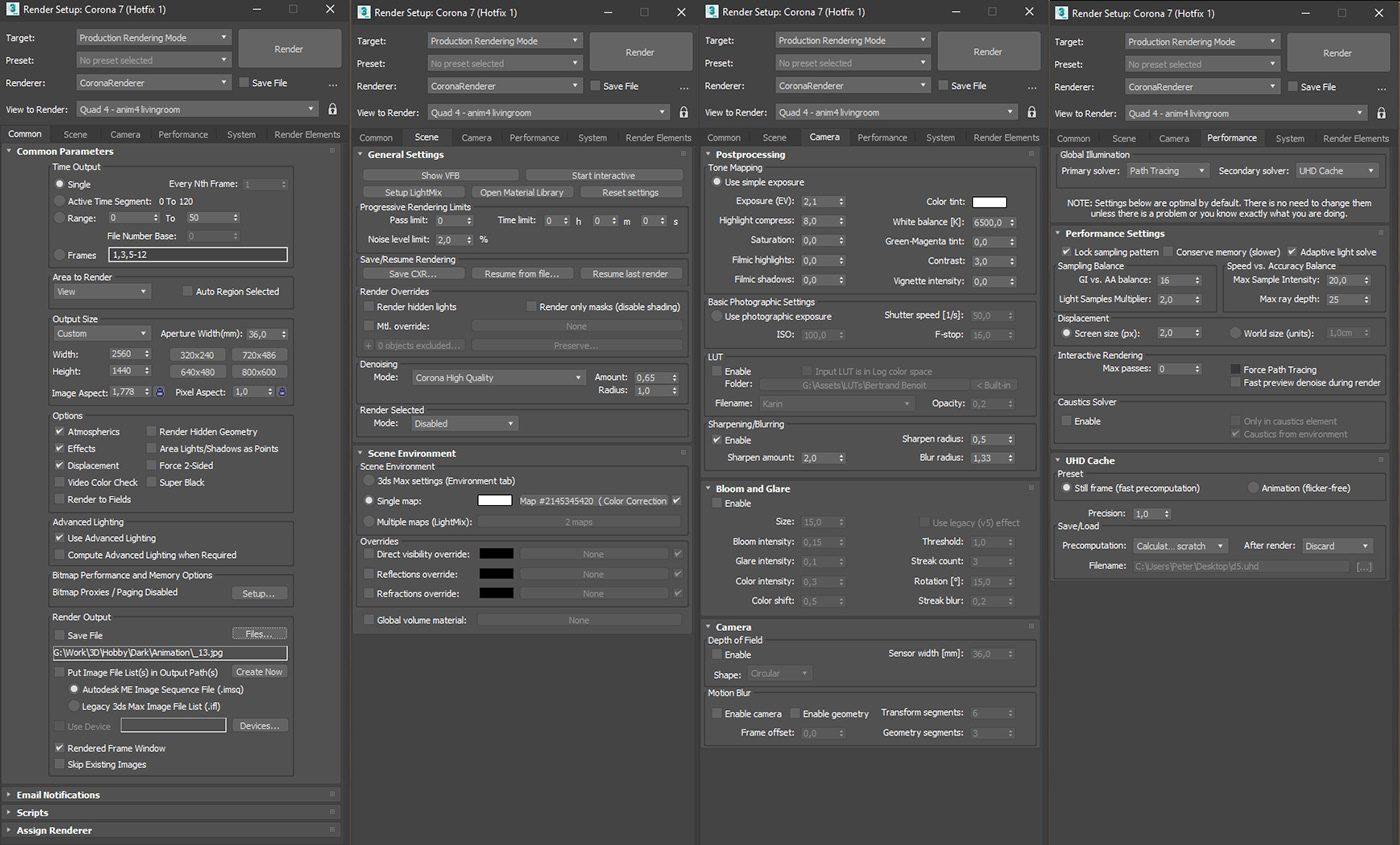1400x845 pixels.
Task: Toggle the Pixel Aspect lock icon
Action: pos(281,392)
